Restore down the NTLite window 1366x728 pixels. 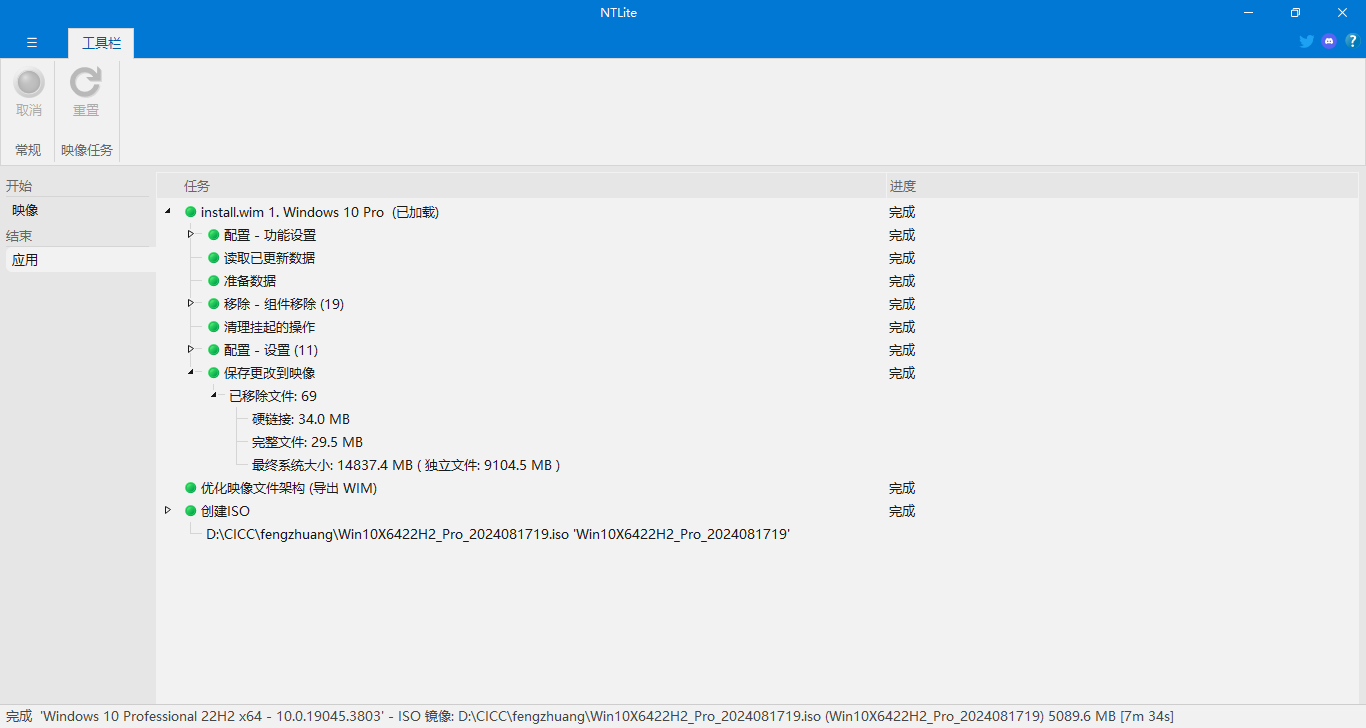point(1295,12)
